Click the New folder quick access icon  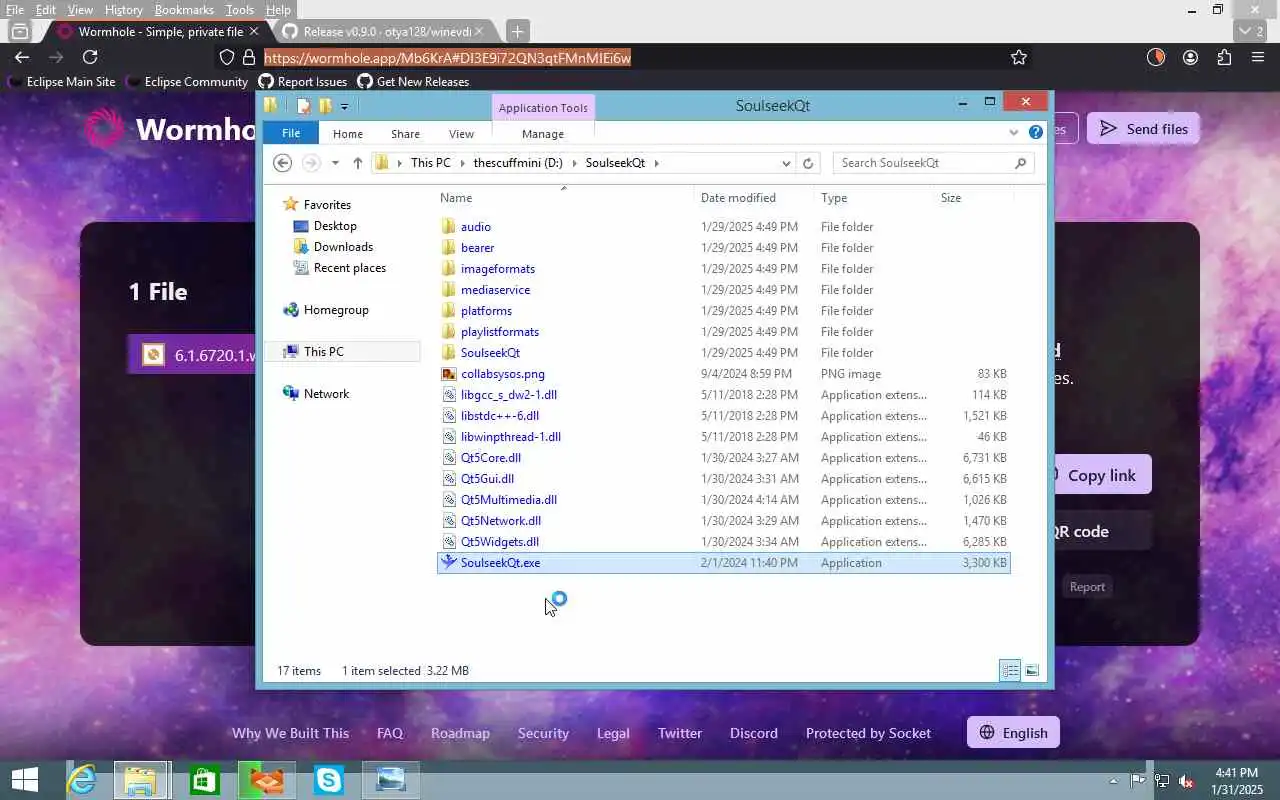click(324, 106)
